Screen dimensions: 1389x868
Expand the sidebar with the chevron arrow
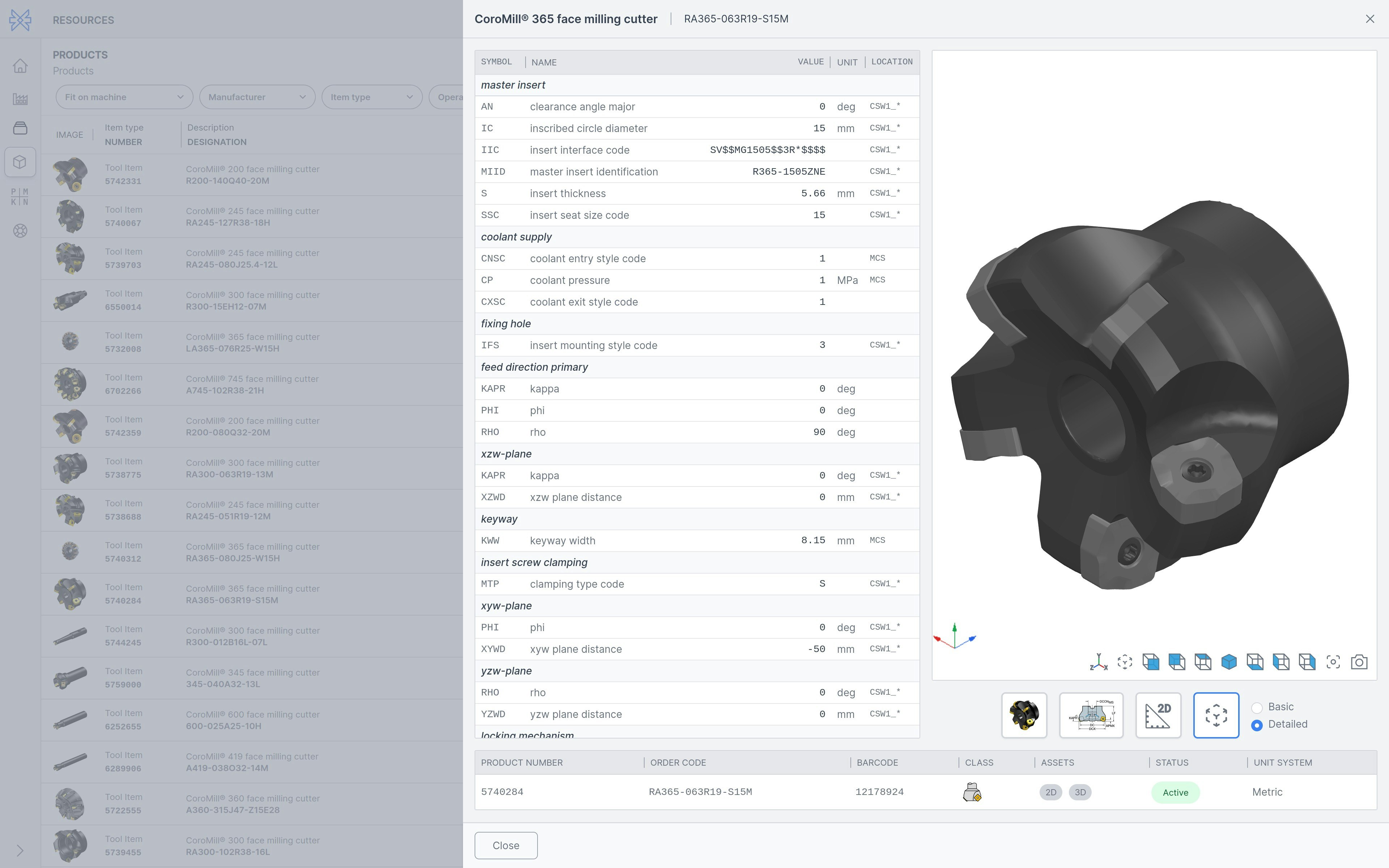pyautogui.click(x=20, y=850)
